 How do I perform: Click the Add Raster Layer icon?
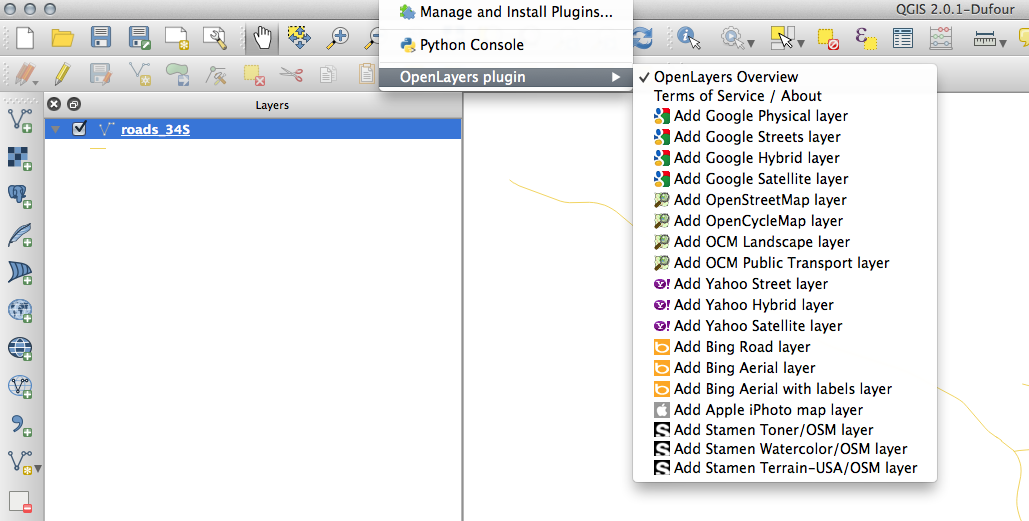pos(19,158)
